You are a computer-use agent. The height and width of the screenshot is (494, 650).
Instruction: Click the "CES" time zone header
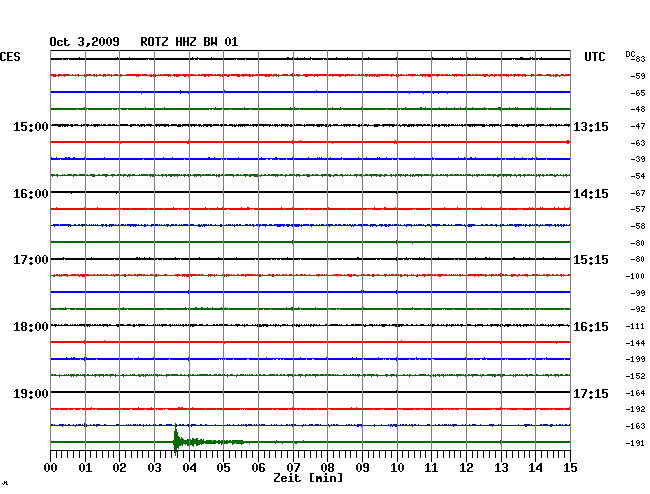(10, 57)
